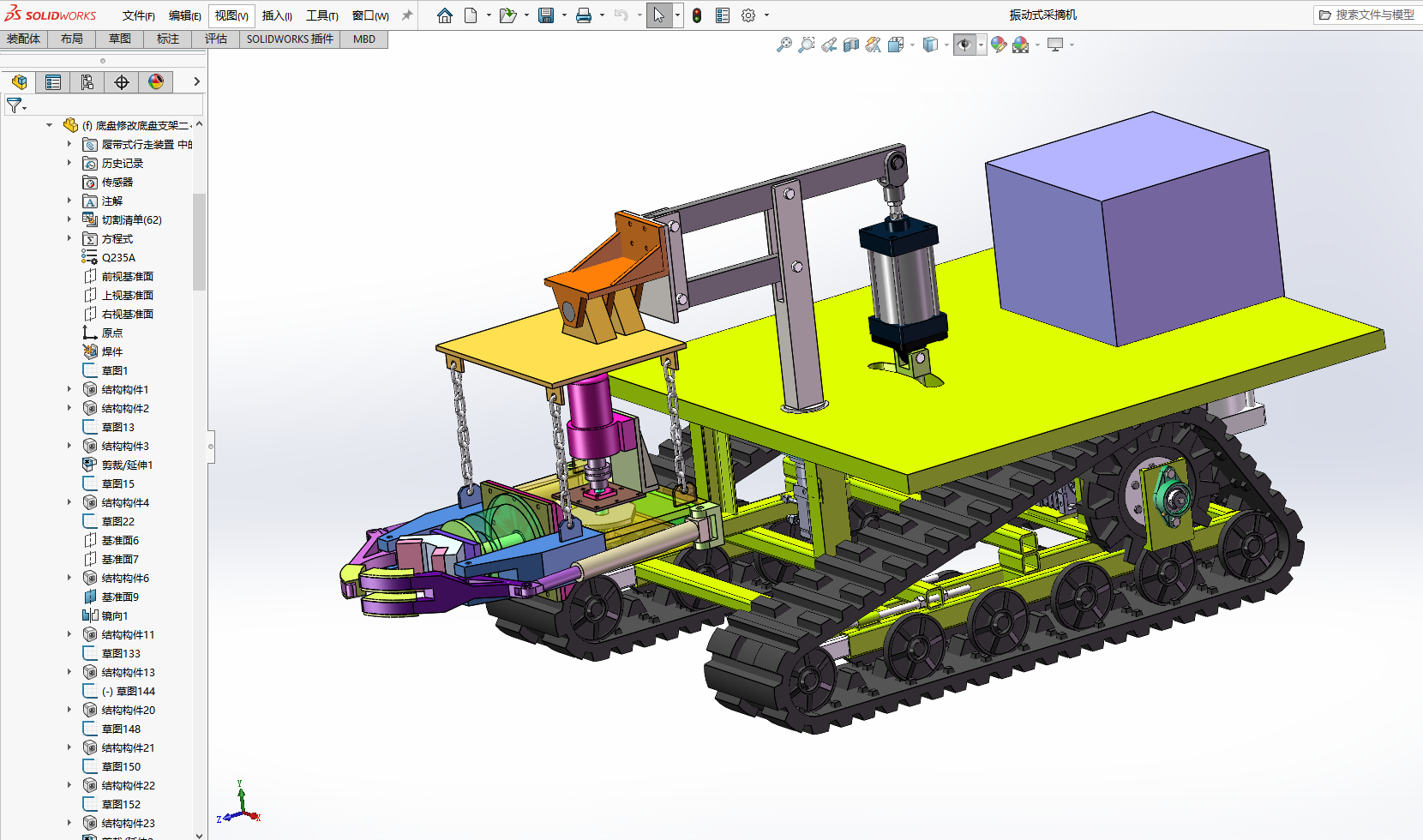Expand 结构构件11 tree node
Viewport: 1423px width, 840px height.
tap(69, 634)
